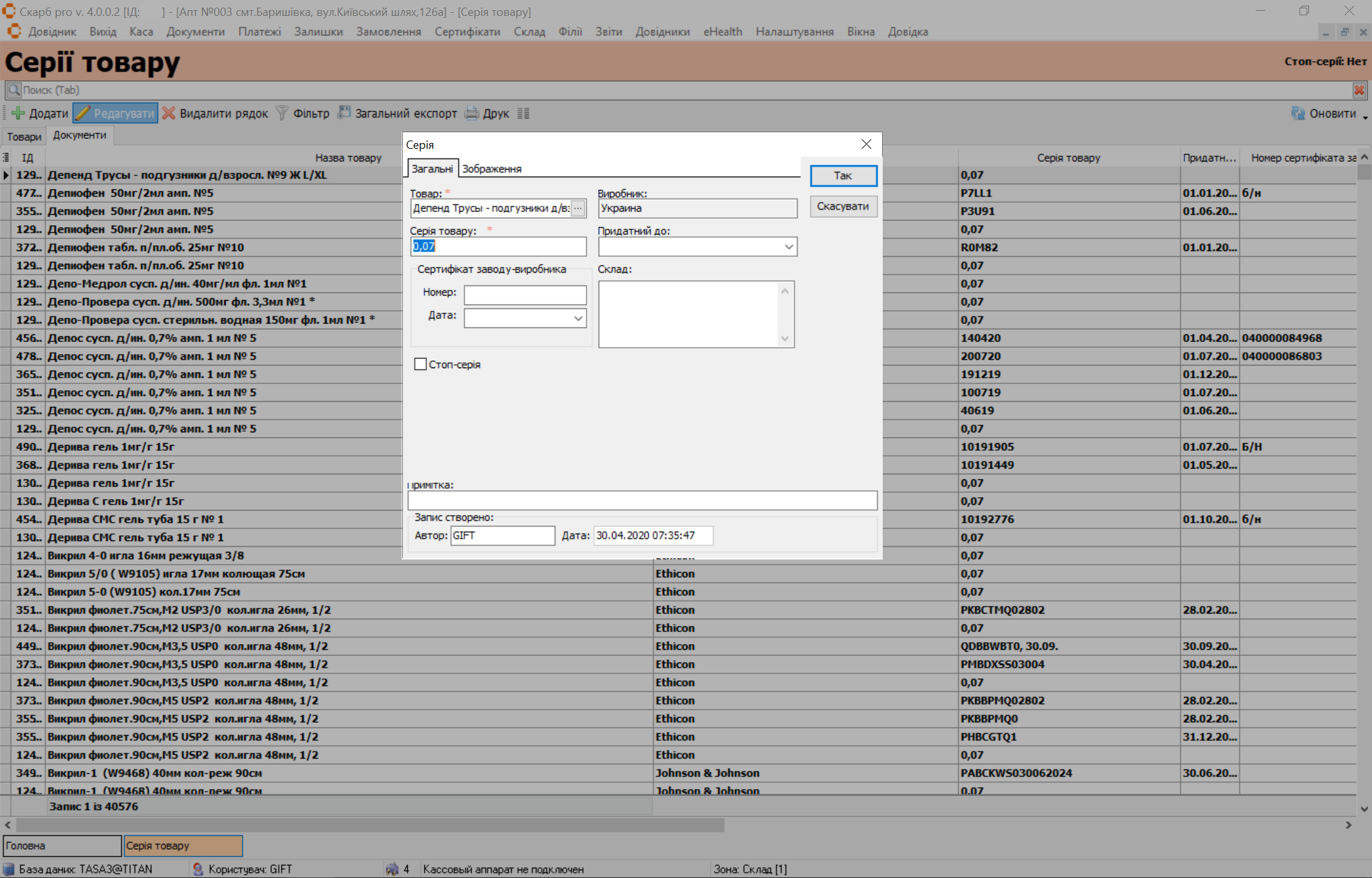The height and width of the screenshot is (878, 1372).
Task: Click the Видалити рядок red cross icon
Action: point(169,114)
